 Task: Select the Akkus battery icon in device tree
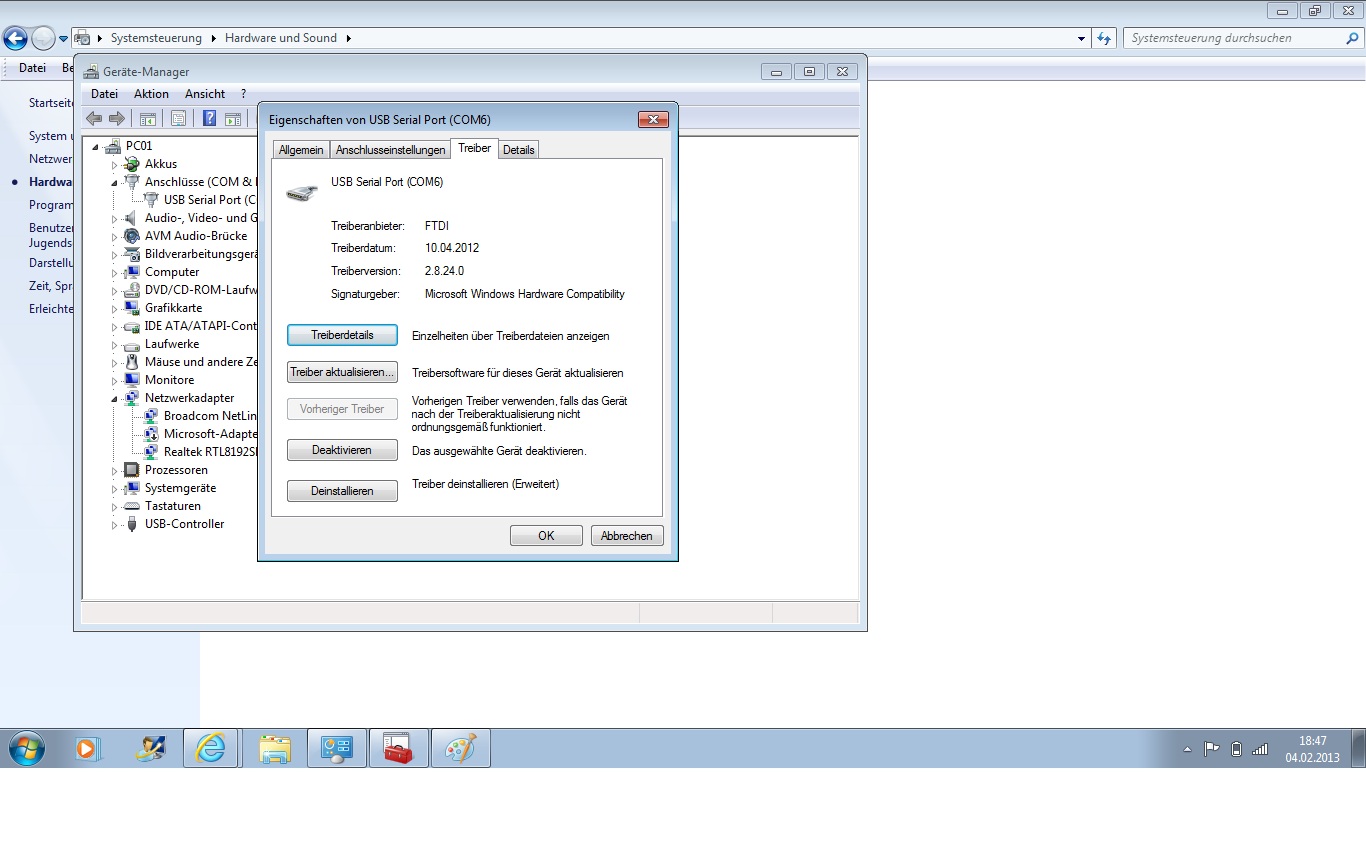point(131,163)
